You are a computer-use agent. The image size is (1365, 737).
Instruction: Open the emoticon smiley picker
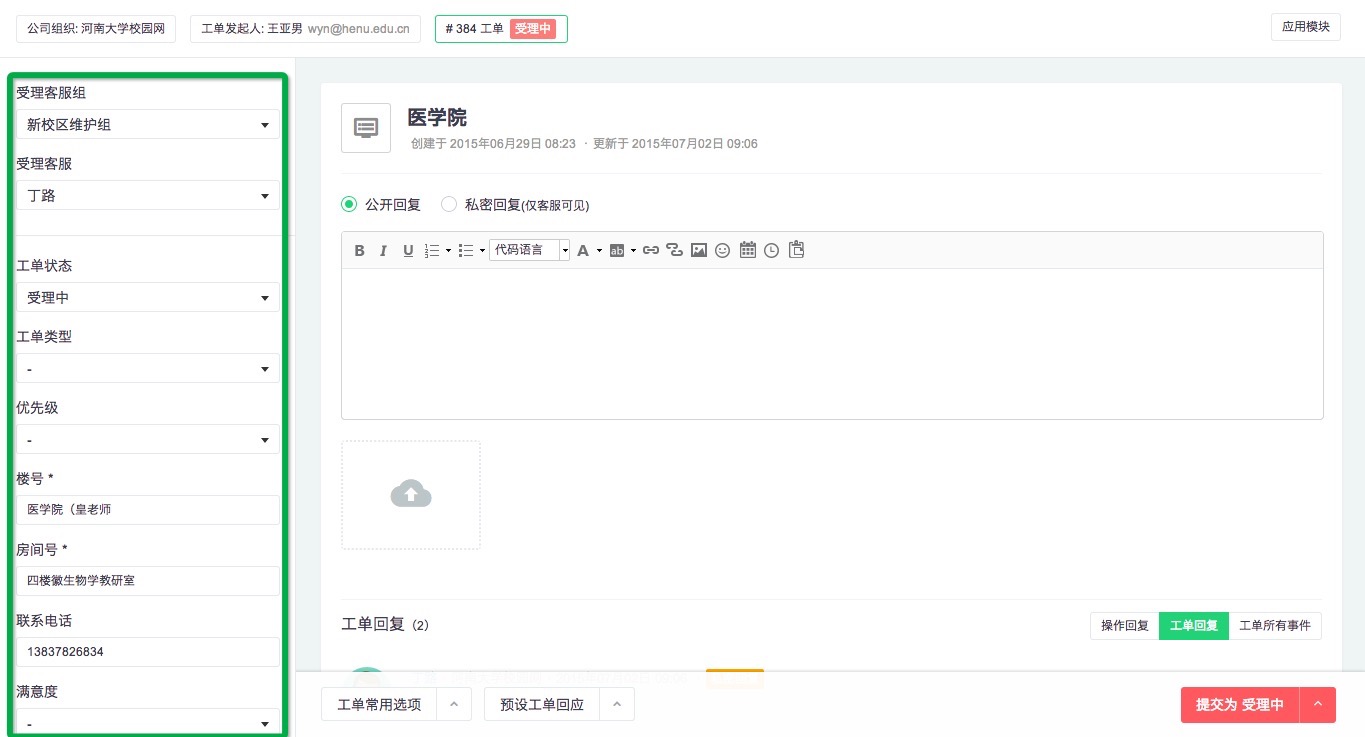click(x=723, y=251)
